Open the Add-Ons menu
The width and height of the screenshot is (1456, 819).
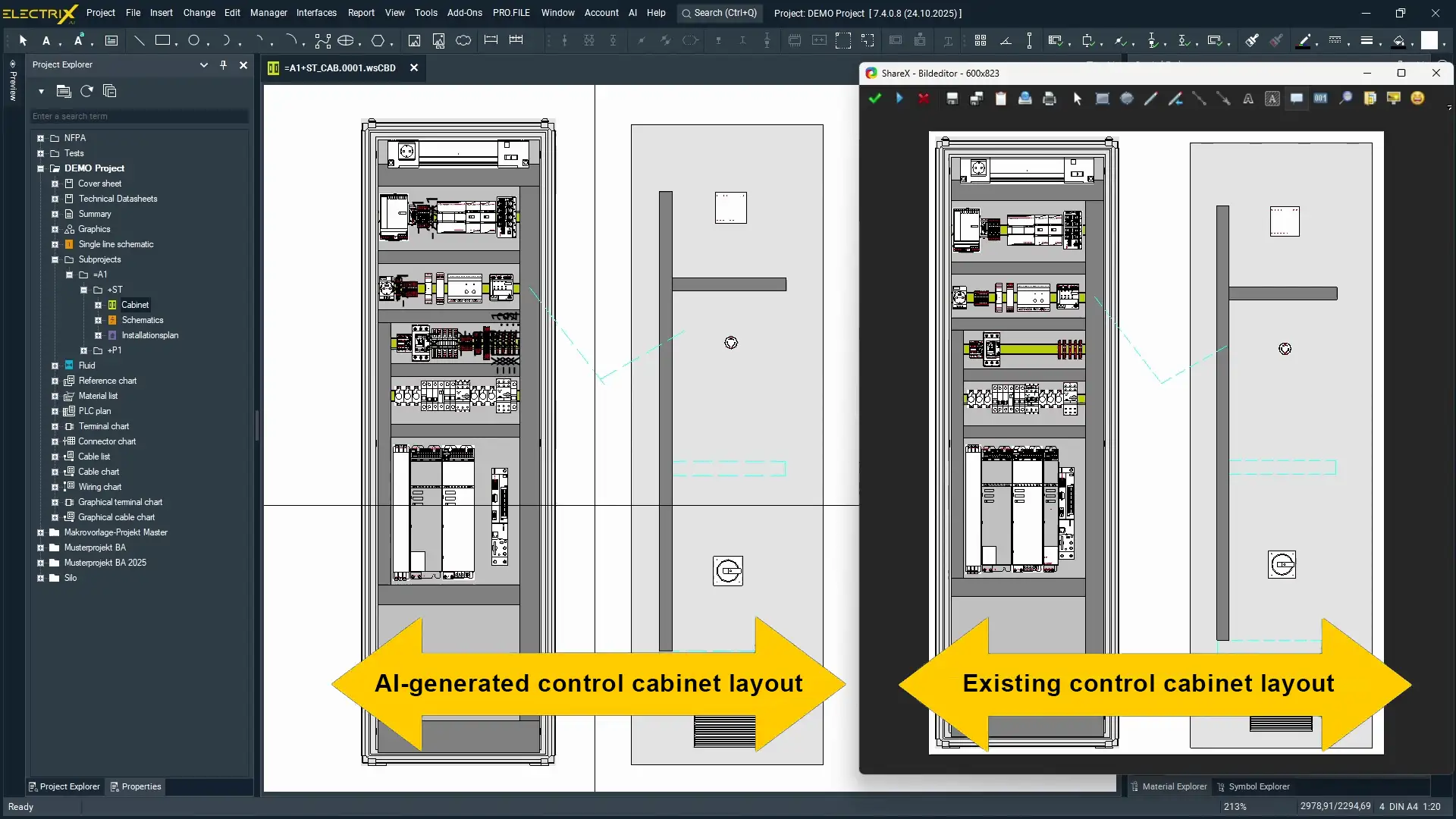point(464,13)
